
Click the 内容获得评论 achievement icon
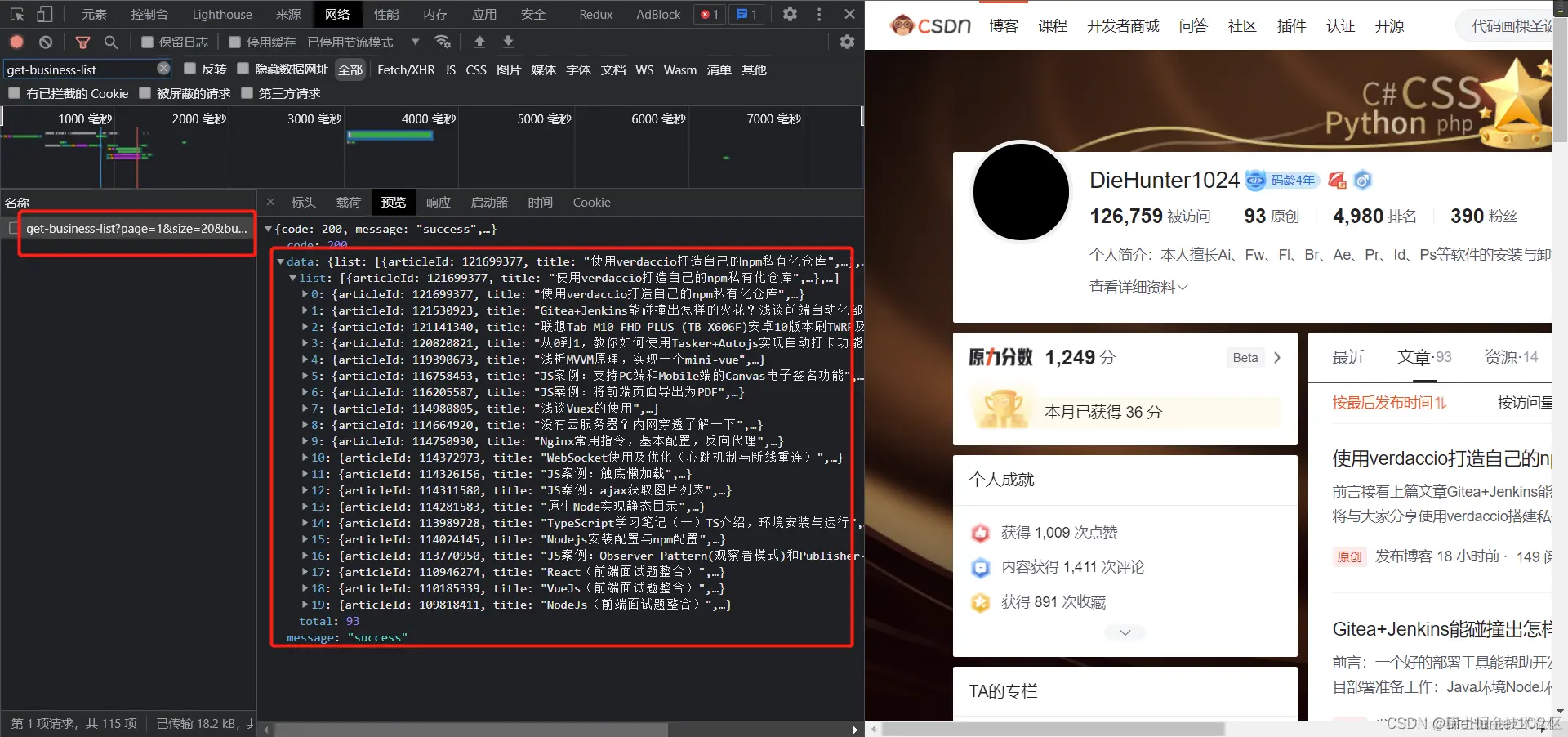click(x=980, y=567)
